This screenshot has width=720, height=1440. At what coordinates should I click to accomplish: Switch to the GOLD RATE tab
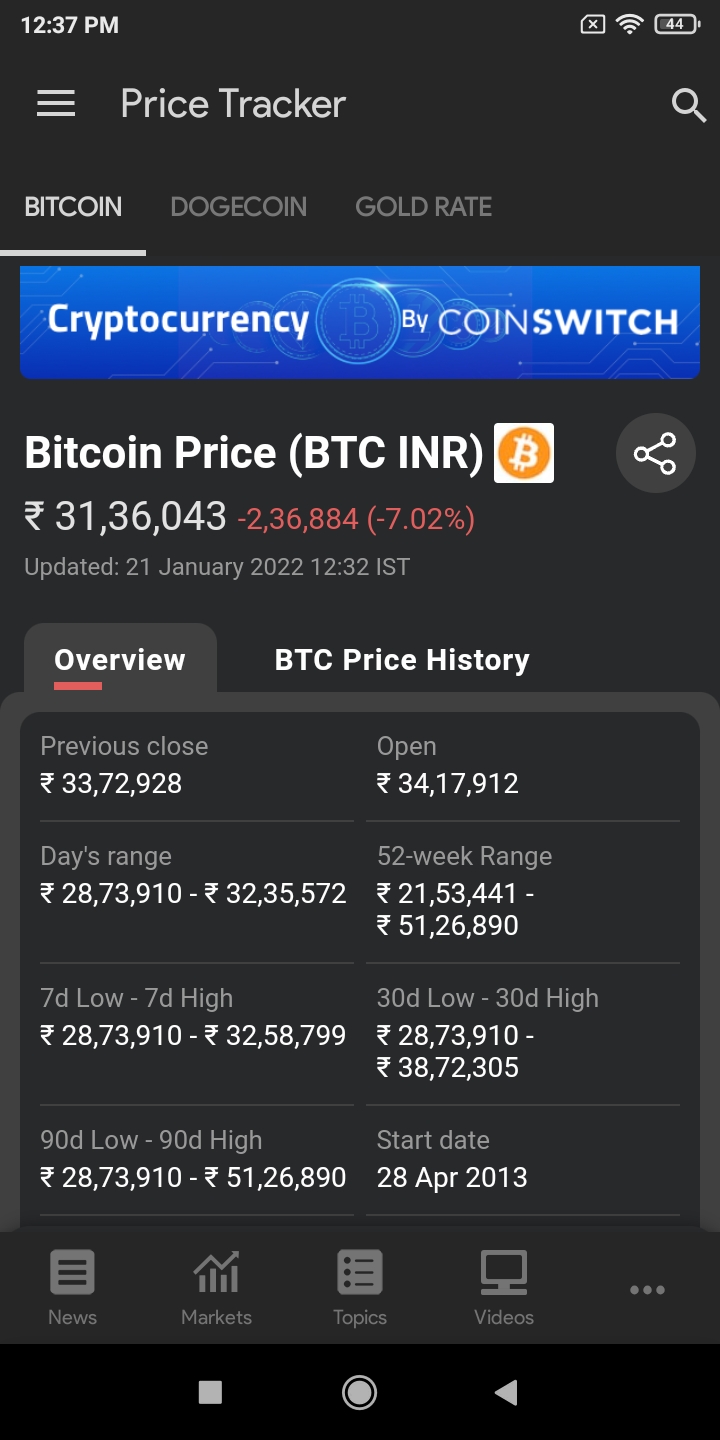(x=424, y=207)
